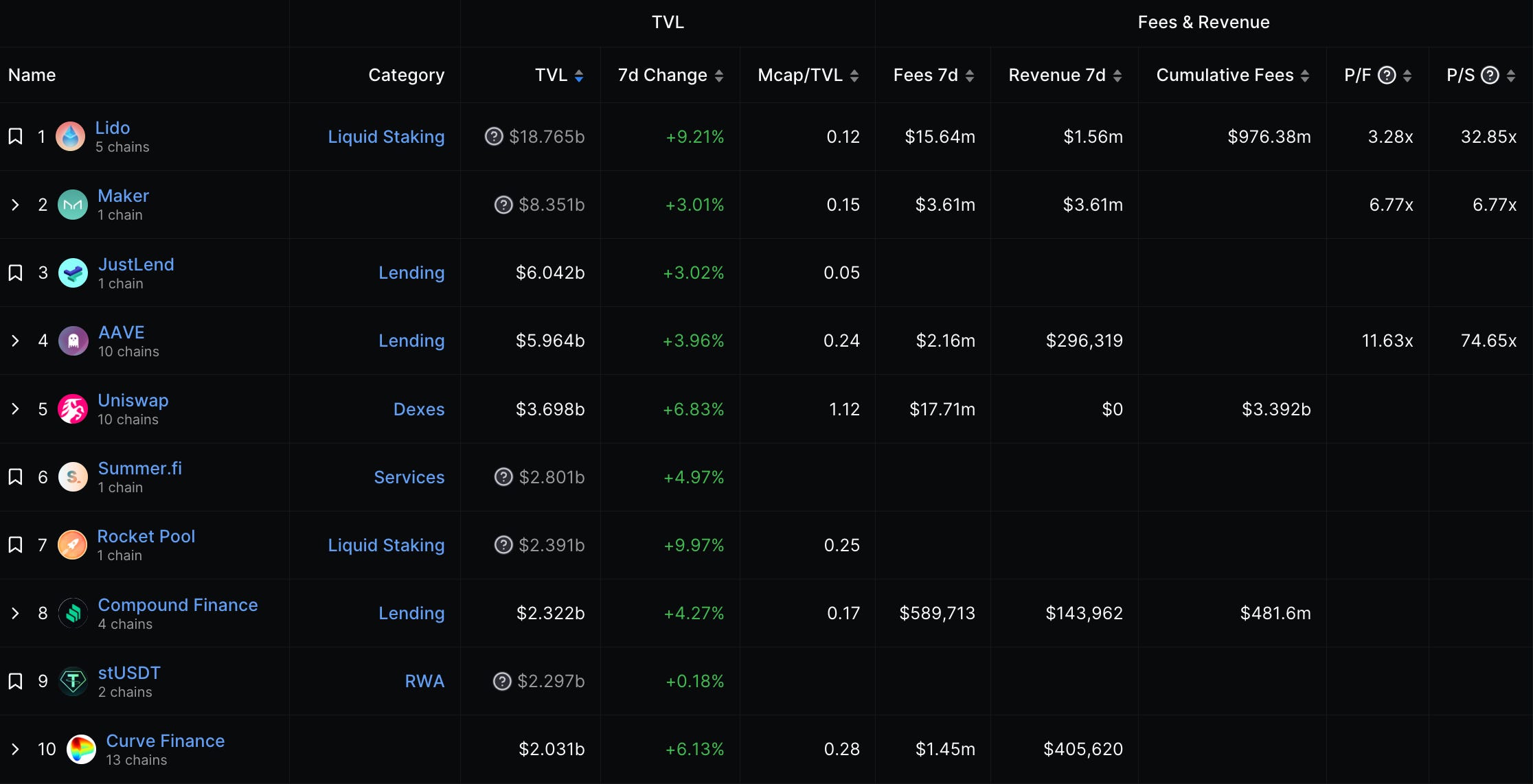Click P/F column help icon
This screenshot has height=784, width=1533.
pyautogui.click(x=1387, y=75)
